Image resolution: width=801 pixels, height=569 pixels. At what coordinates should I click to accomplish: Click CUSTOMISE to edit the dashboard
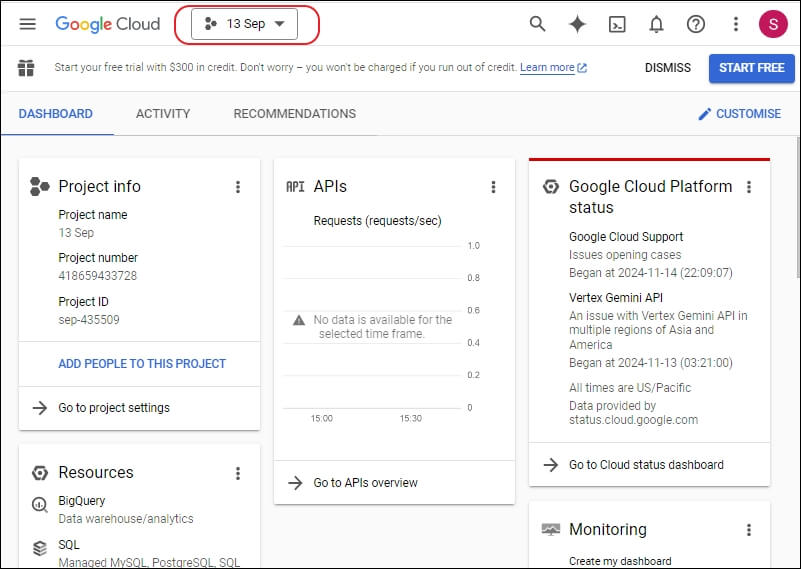pyautogui.click(x=740, y=113)
